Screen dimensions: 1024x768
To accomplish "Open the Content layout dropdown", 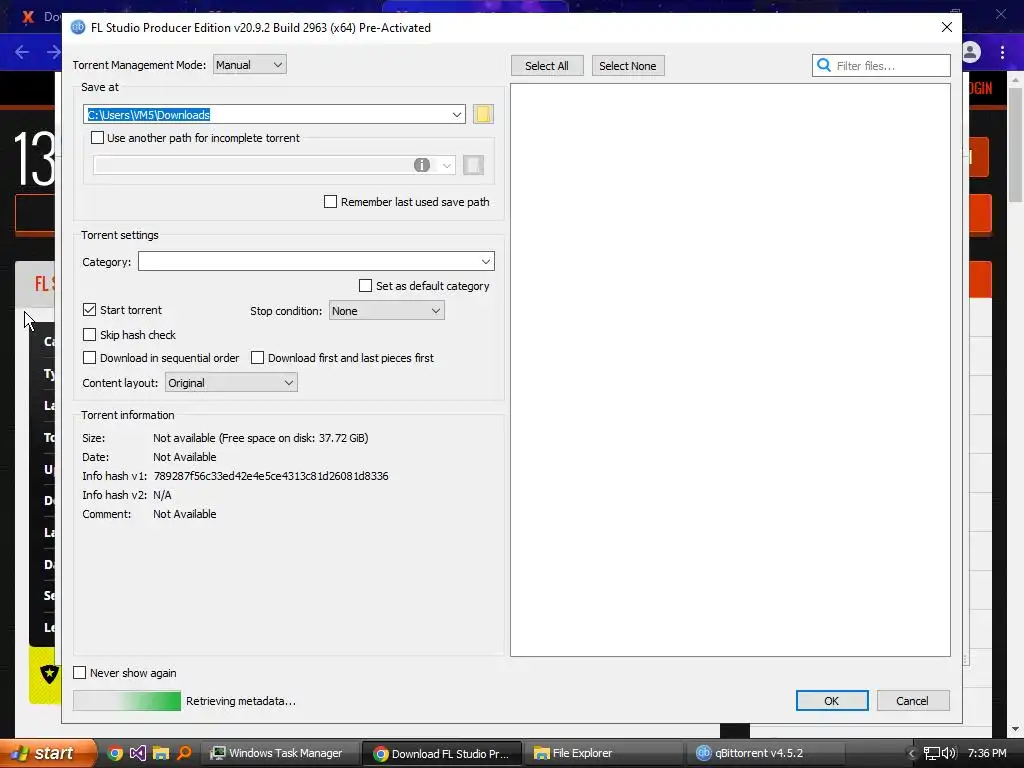I will pos(231,383).
